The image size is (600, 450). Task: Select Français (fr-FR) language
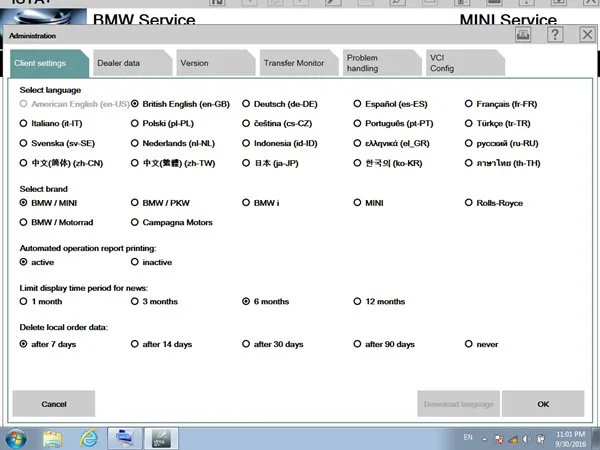[501, 104]
